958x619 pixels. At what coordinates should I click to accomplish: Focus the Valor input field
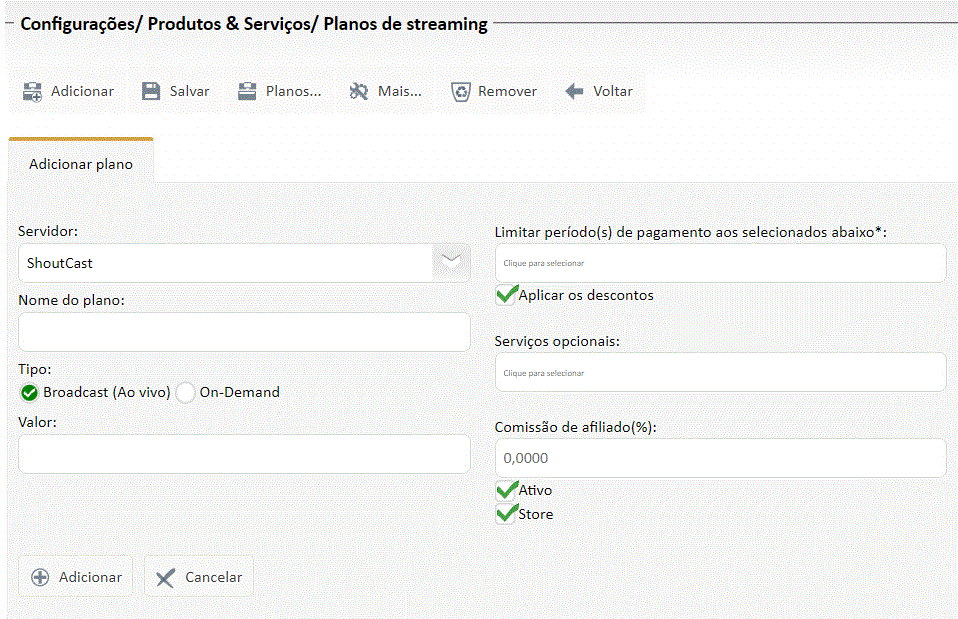click(x=244, y=454)
